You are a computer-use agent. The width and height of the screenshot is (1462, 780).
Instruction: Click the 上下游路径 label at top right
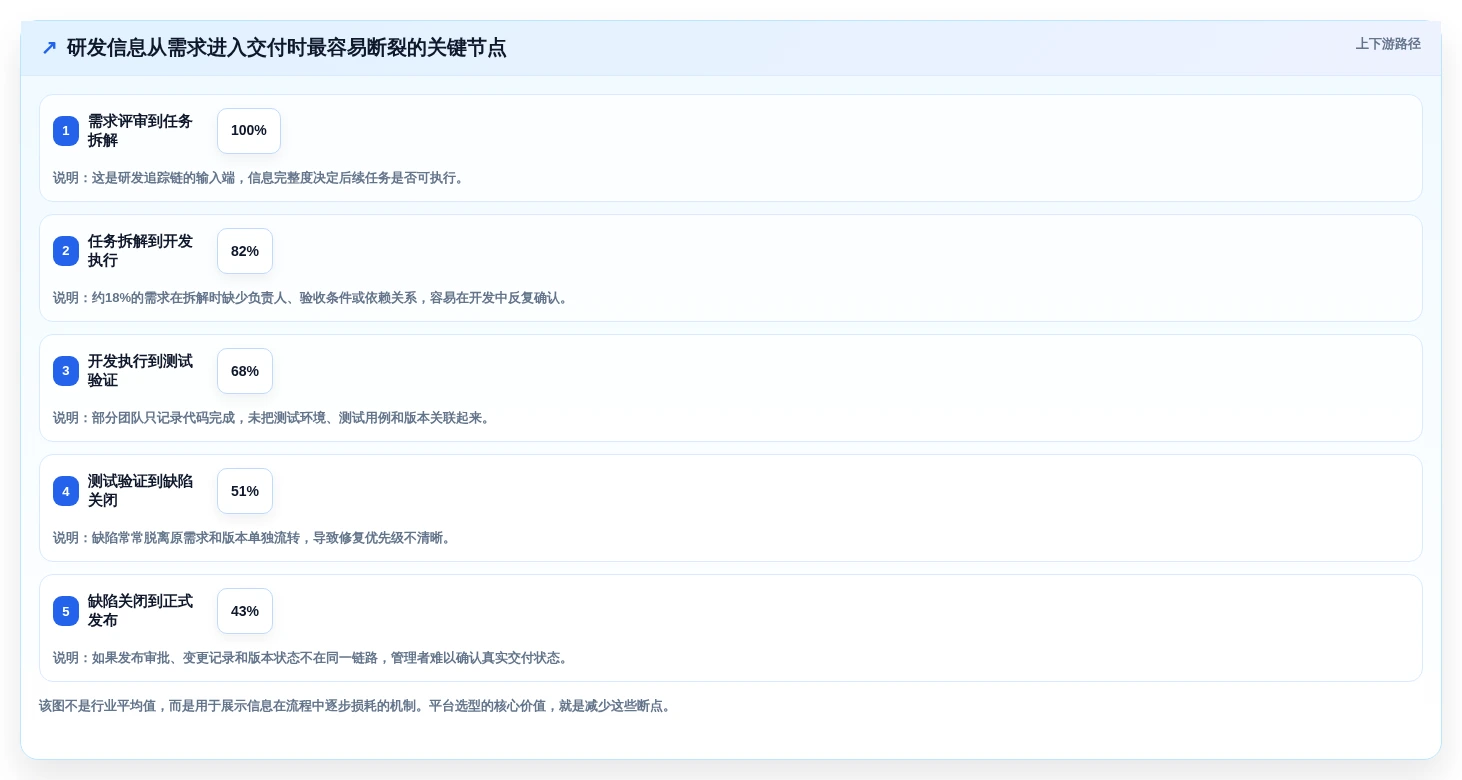(x=1388, y=44)
